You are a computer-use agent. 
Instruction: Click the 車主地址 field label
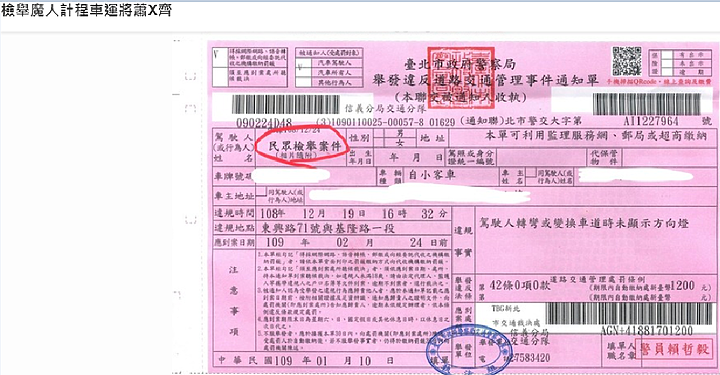pos(234,196)
